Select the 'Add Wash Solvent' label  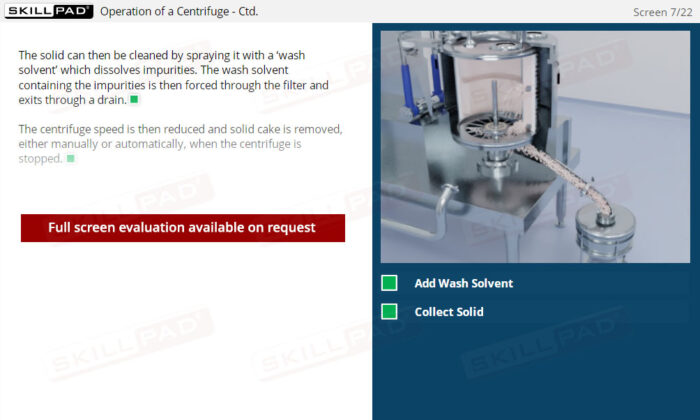pos(464,283)
